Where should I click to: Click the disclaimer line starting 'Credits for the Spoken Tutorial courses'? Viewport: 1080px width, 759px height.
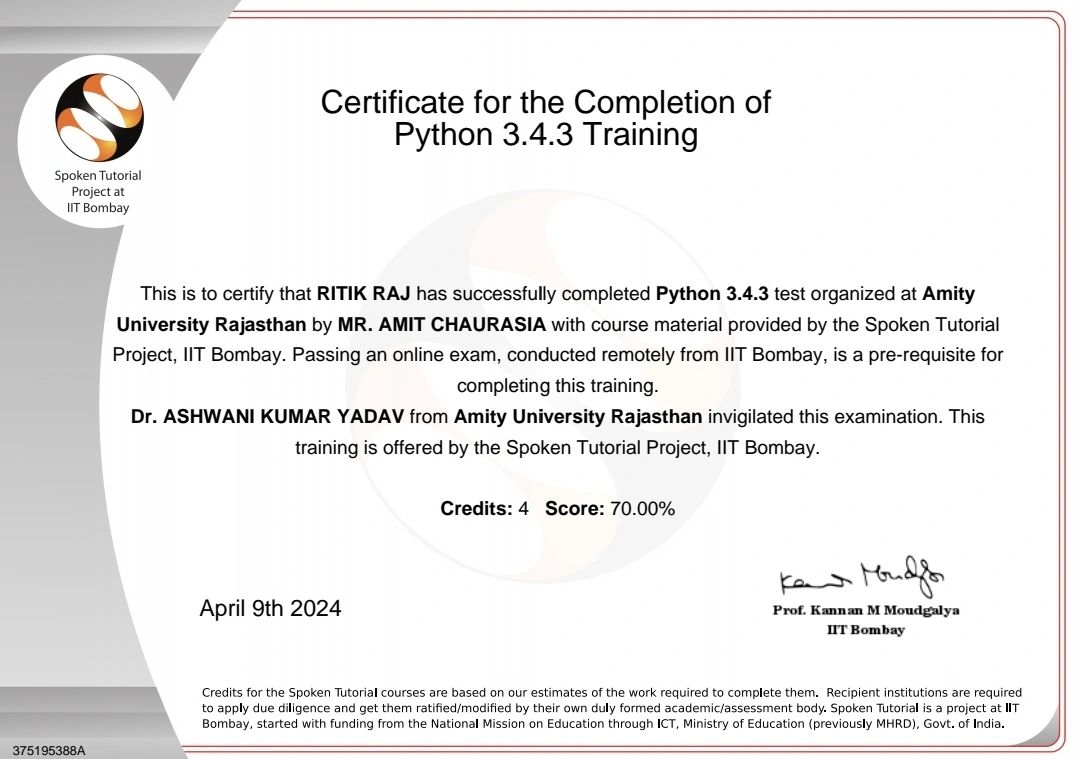(612, 692)
